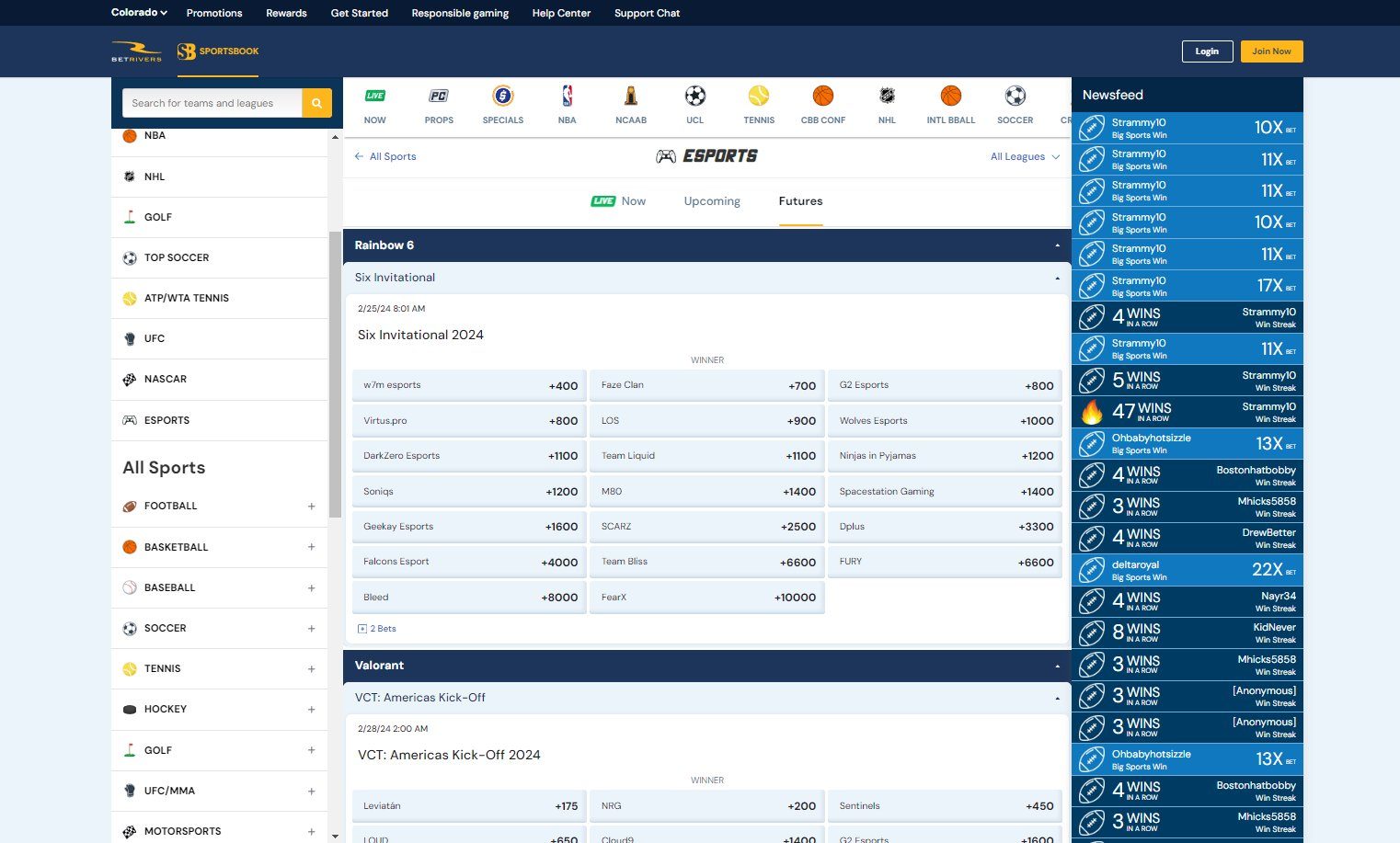
Task: Click the teams and leagues search field
Action: coord(212,103)
